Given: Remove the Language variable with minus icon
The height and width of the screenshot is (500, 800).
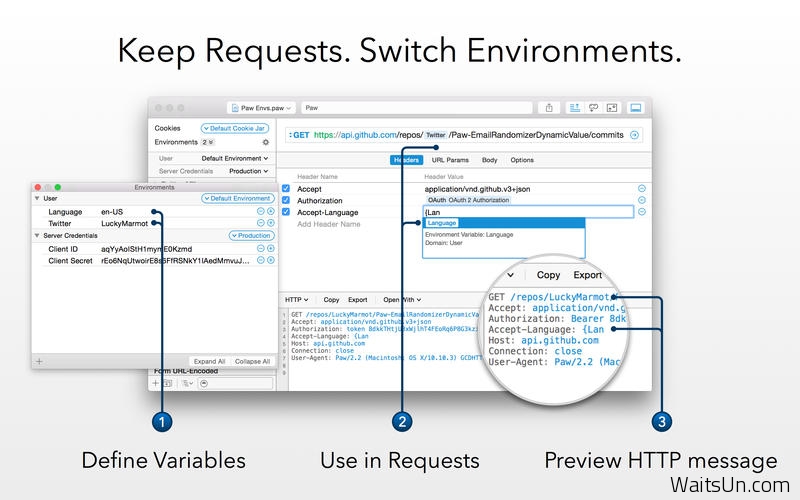Looking at the screenshot, I should click(260, 211).
